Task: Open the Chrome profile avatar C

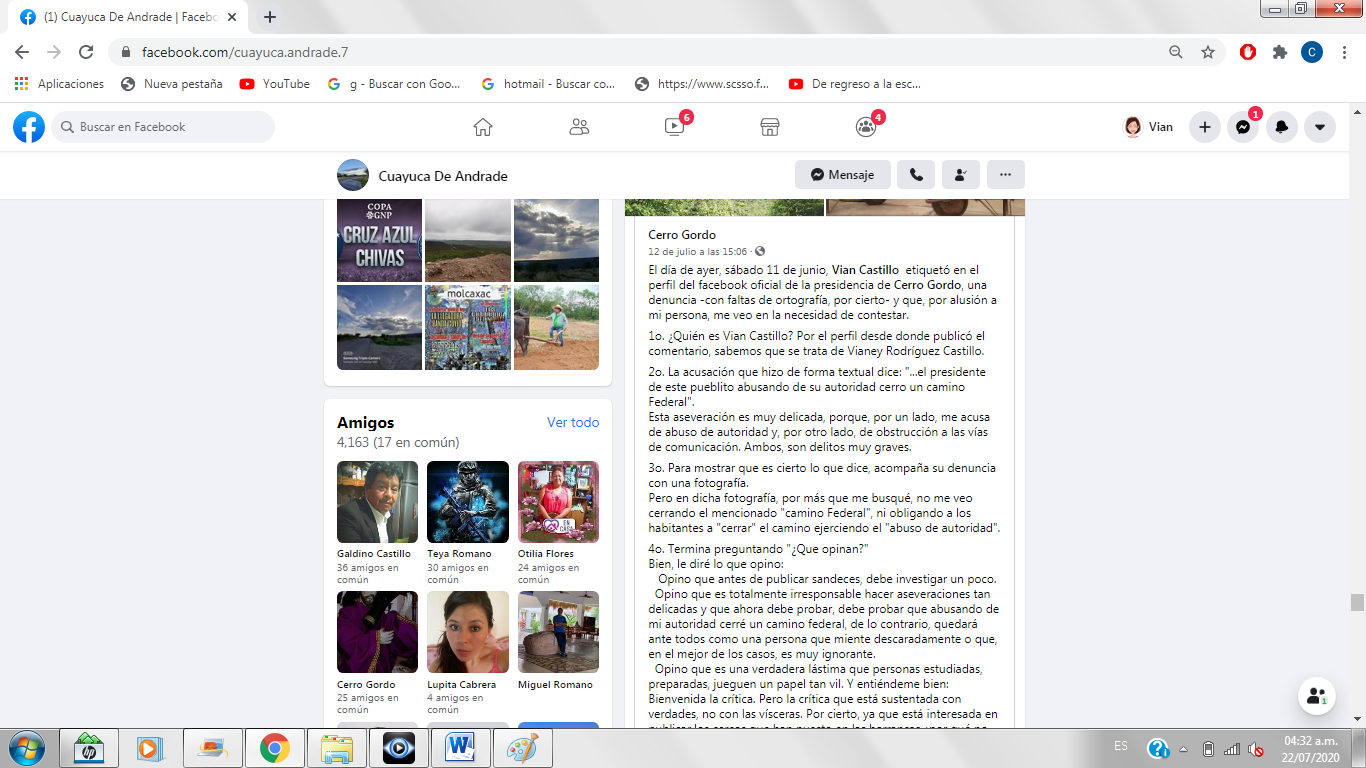Action: 1312,52
